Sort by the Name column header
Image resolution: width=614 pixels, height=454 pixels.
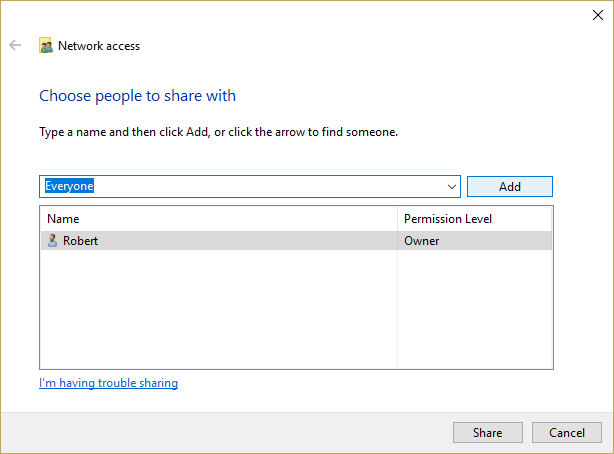[219, 219]
